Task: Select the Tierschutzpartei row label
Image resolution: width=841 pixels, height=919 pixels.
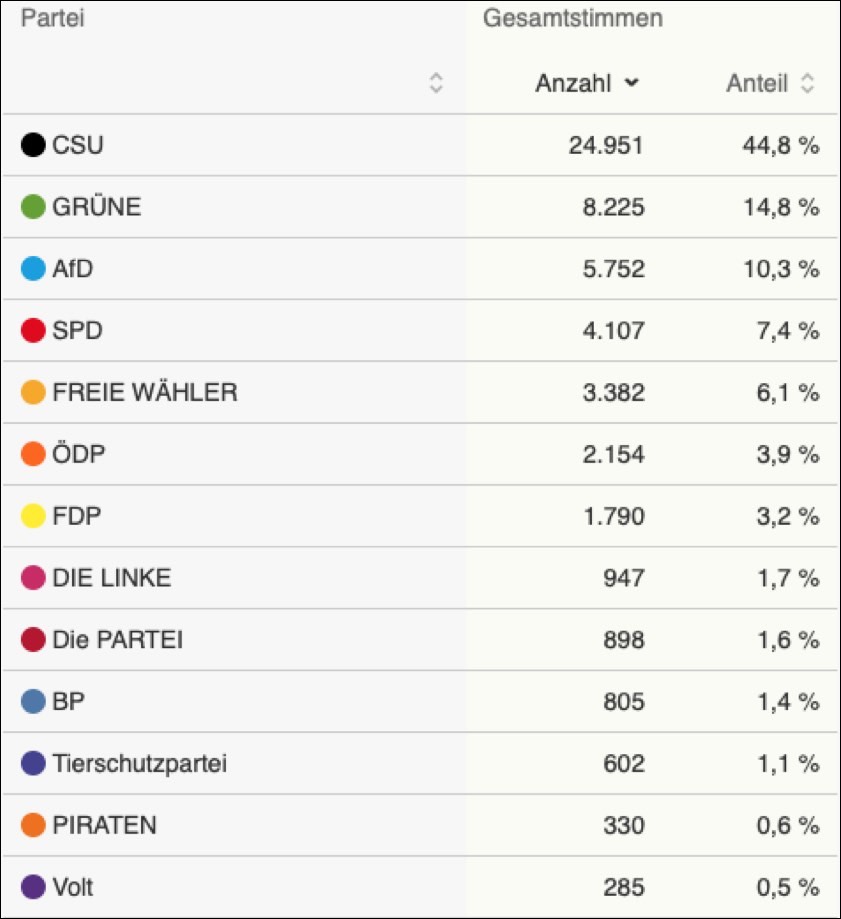Action: click(x=140, y=764)
